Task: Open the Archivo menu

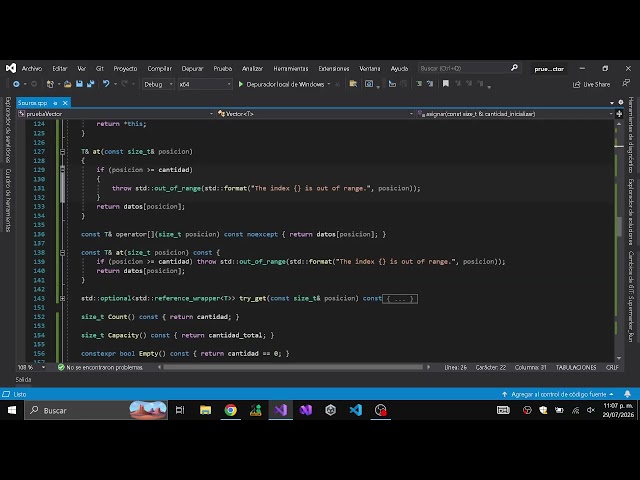Action: tap(32, 69)
